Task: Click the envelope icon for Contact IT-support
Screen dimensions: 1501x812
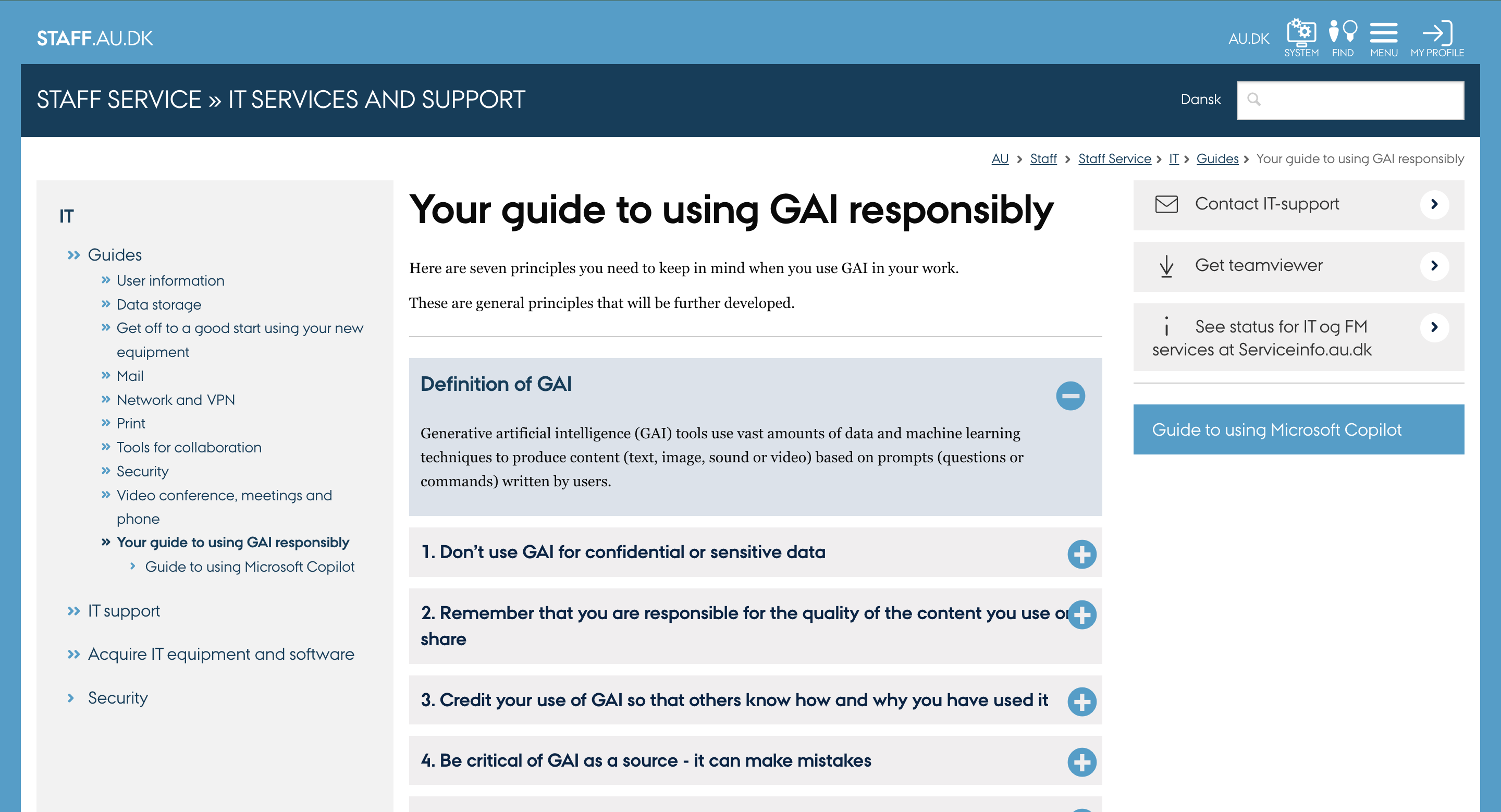Action: point(1166,204)
